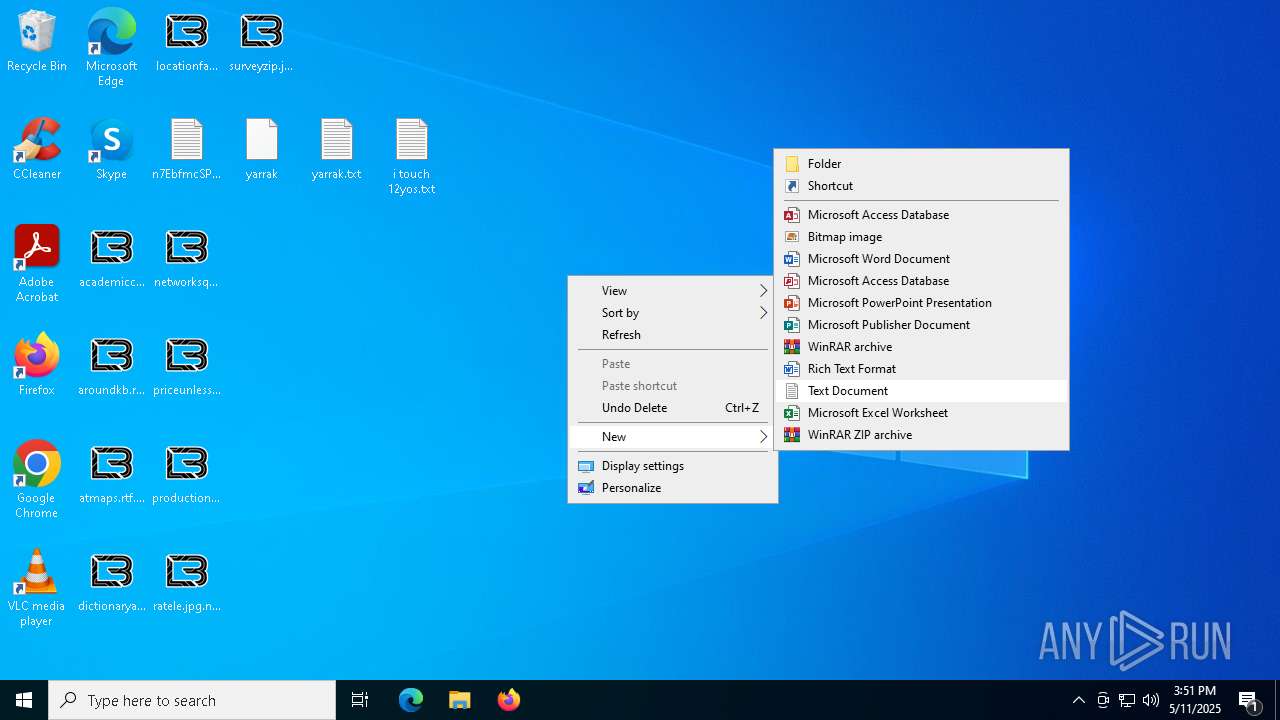Viewport: 1280px width, 720px height.
Task: Create a new Microsoft Excel Worksheet
Action: [922, 413]
